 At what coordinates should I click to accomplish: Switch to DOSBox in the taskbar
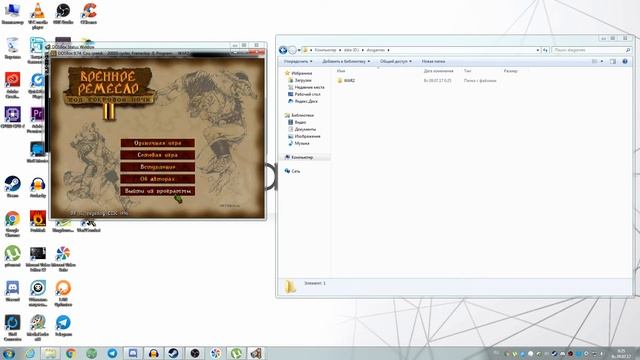256,353
